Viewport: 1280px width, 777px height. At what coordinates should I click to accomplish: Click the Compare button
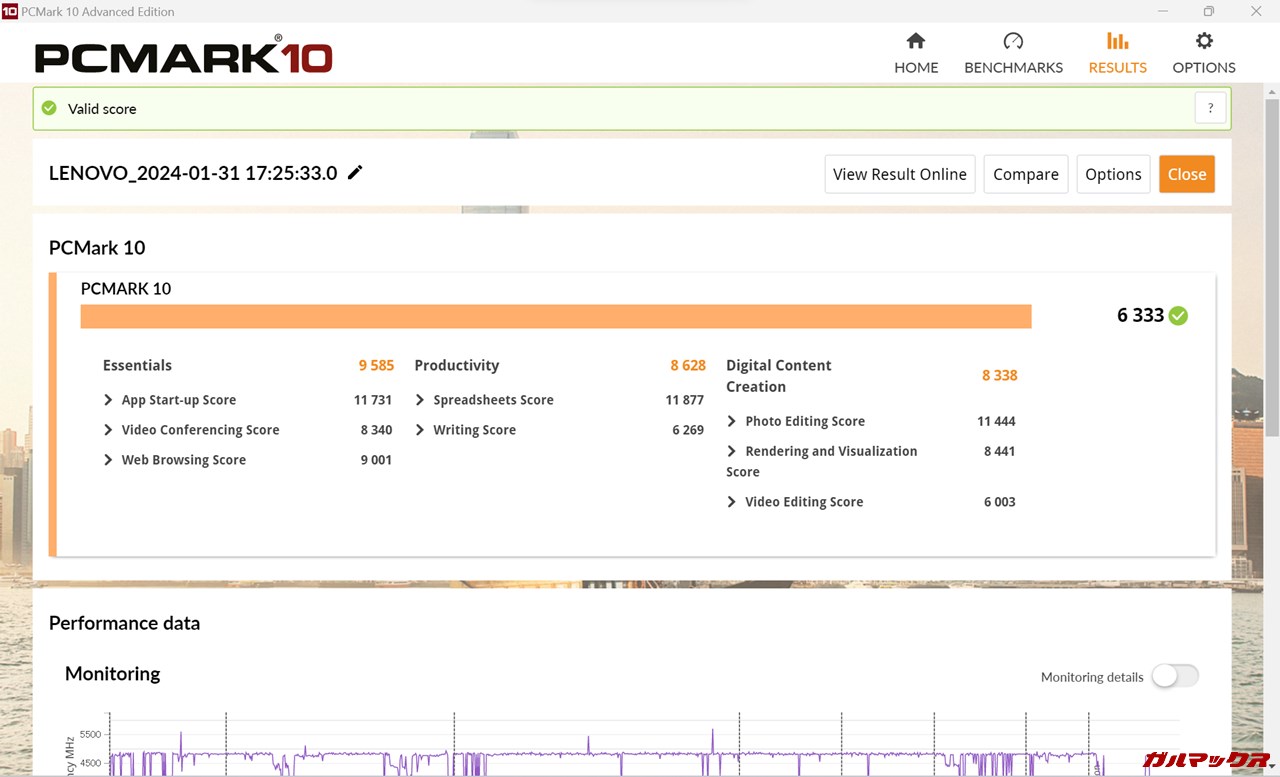[x=1025, y=174]
